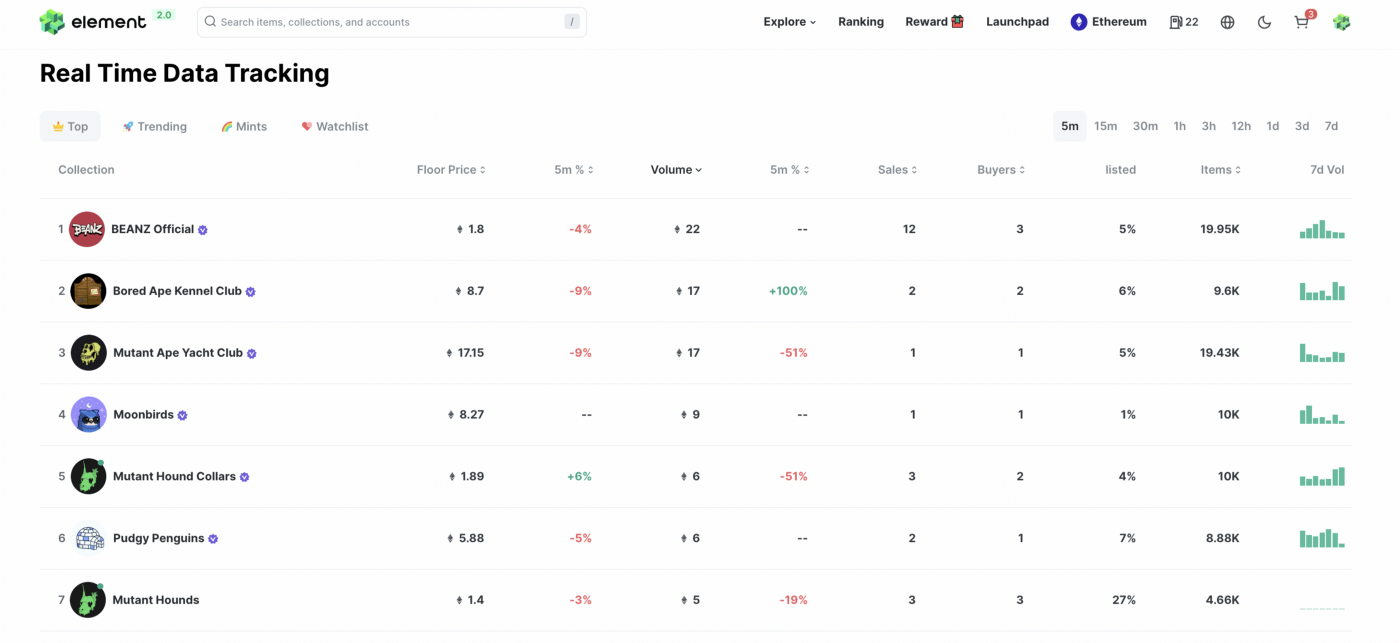The width and height of the screenshot is (1400, 643).
Task: View the 7d Vol chart for Mutant Hound Collars
Action: [x=1322, y=476]
